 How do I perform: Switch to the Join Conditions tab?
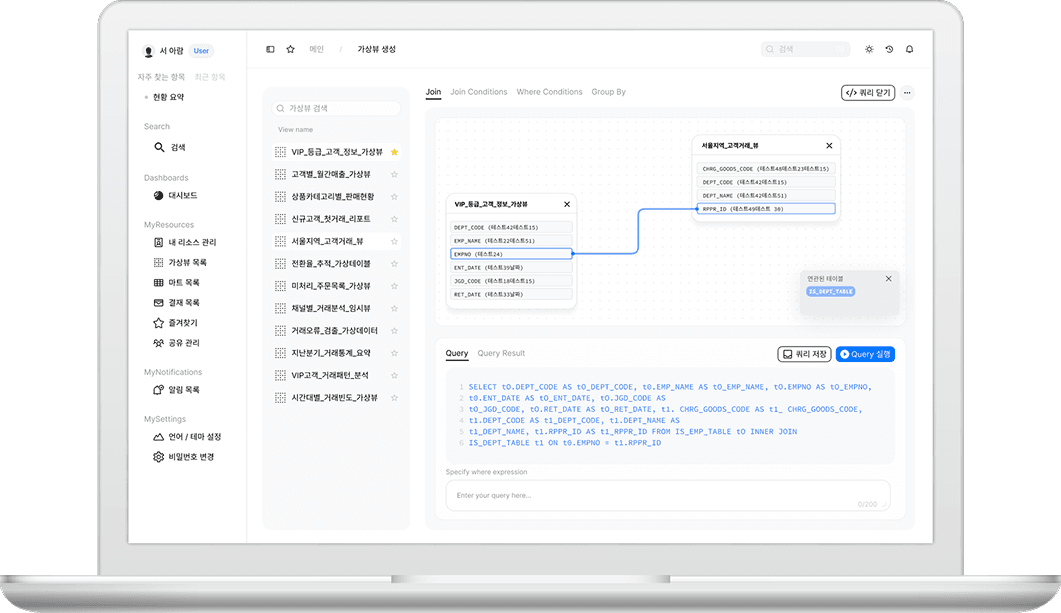pyautogui.click(x=478, y=92)
